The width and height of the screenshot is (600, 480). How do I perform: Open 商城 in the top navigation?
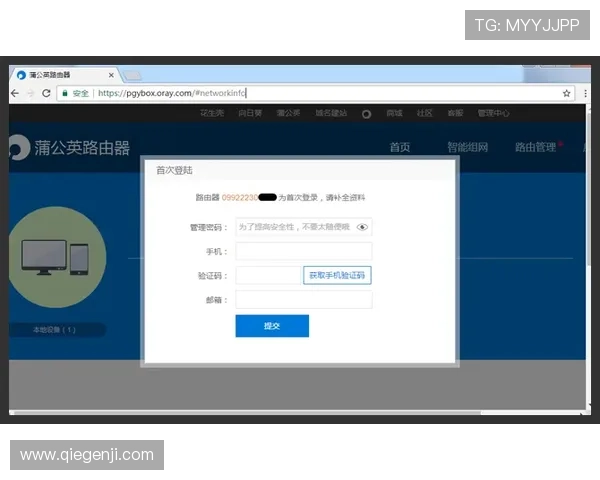[x=394, y=113]
